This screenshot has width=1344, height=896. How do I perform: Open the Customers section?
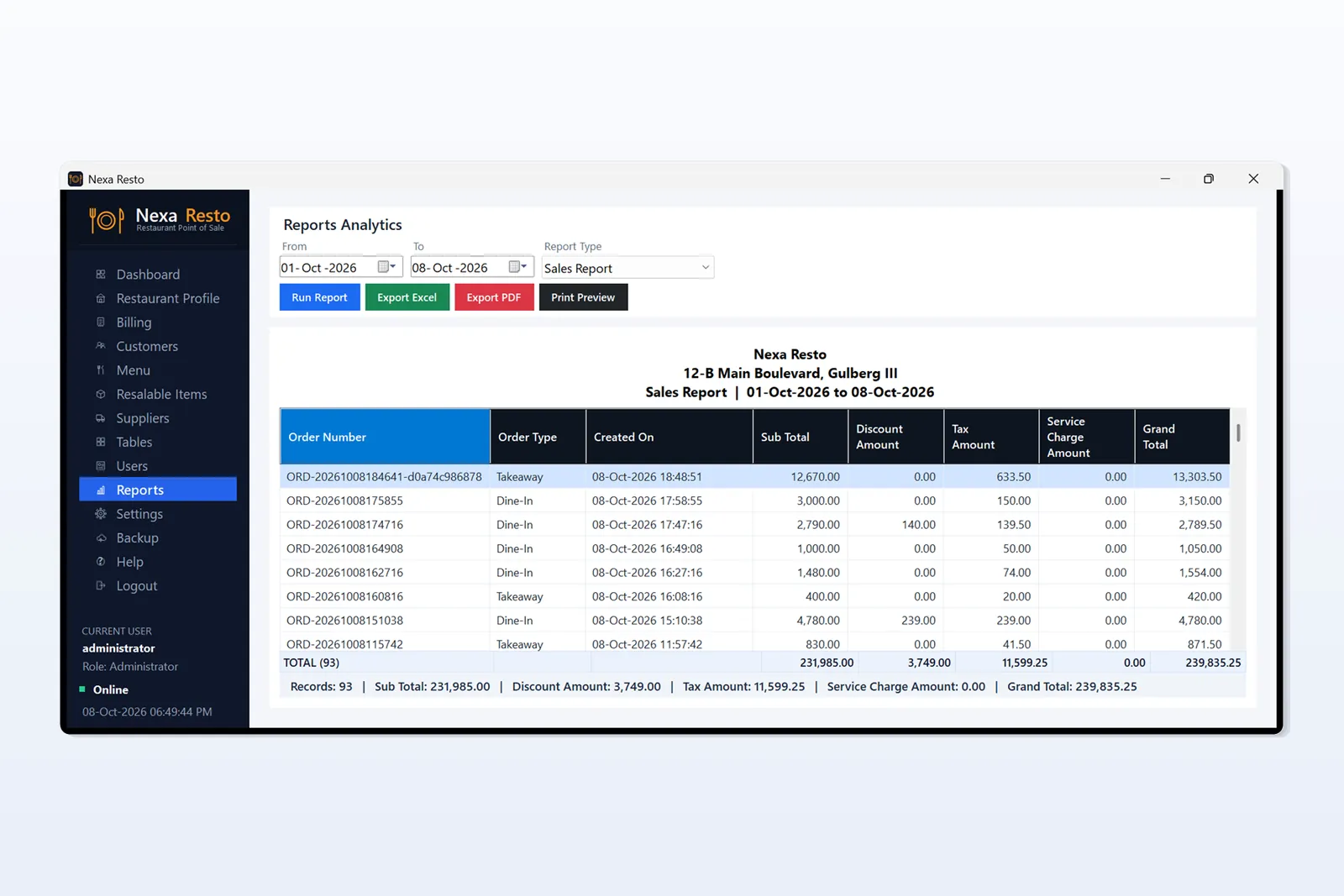click(x=158, y=346)
